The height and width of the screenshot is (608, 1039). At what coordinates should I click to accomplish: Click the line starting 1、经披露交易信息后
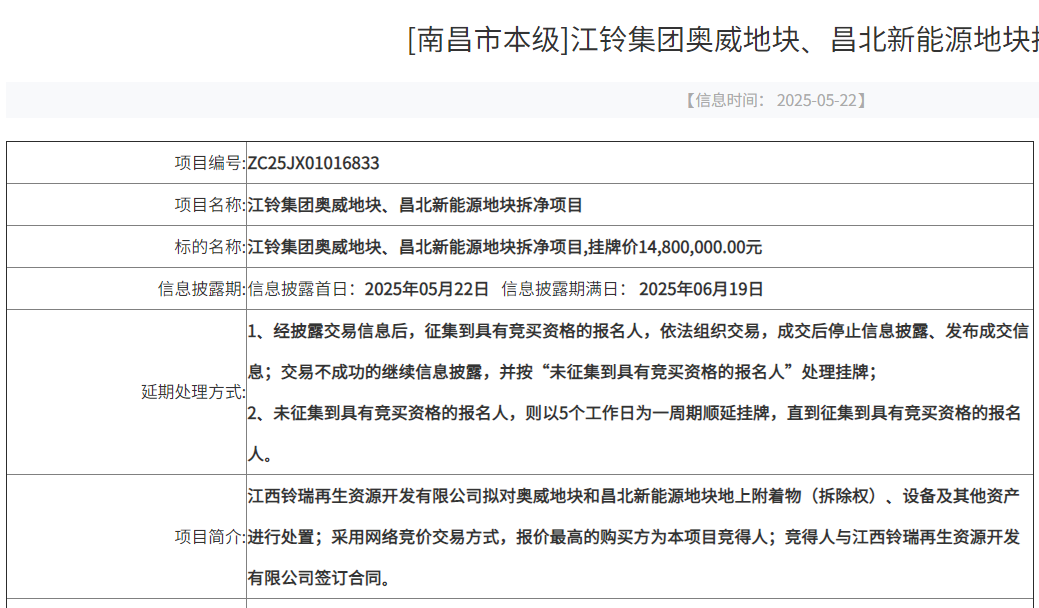(638, 330)
